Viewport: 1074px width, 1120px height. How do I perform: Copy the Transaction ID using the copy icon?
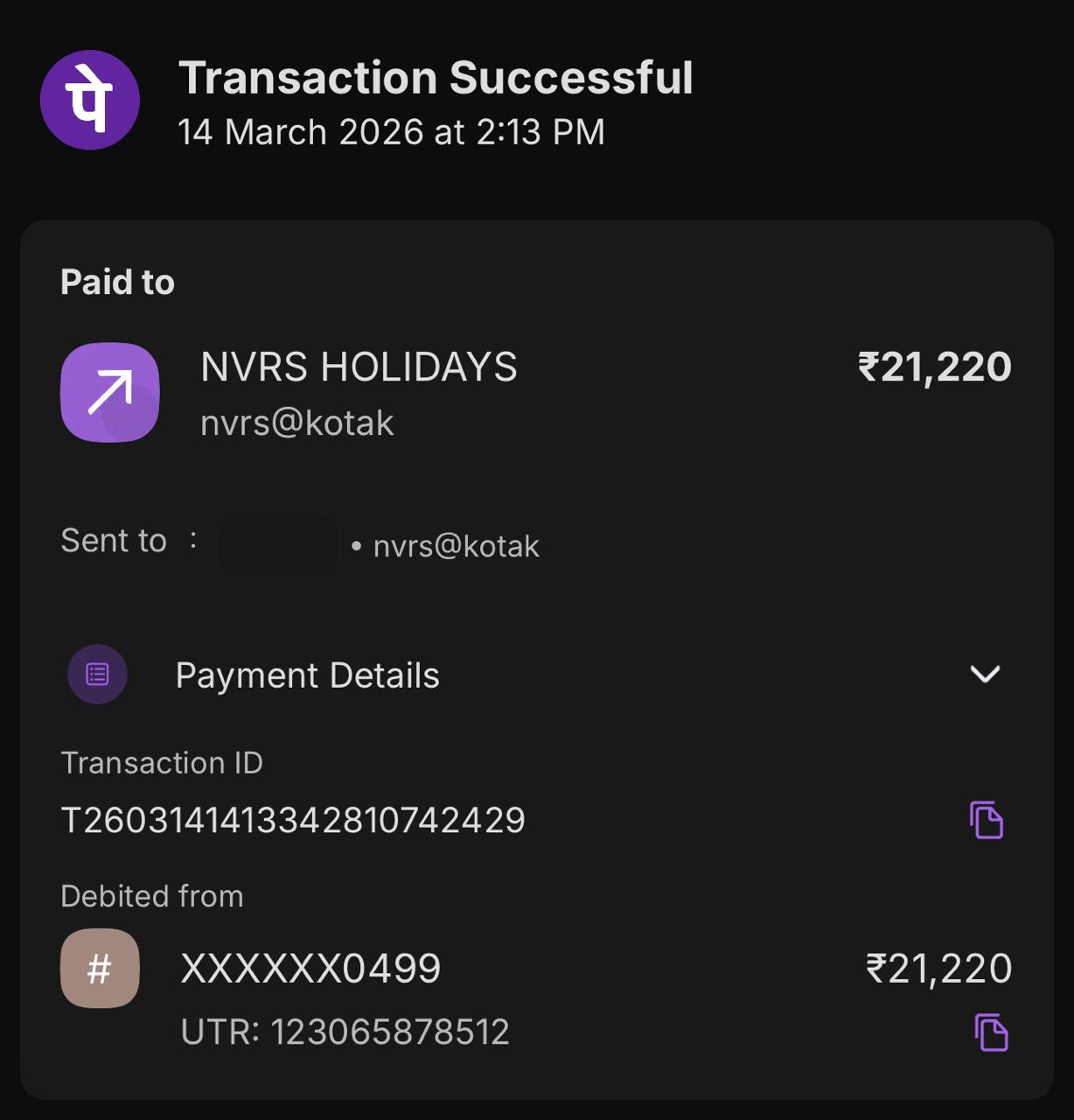point(987,820)
